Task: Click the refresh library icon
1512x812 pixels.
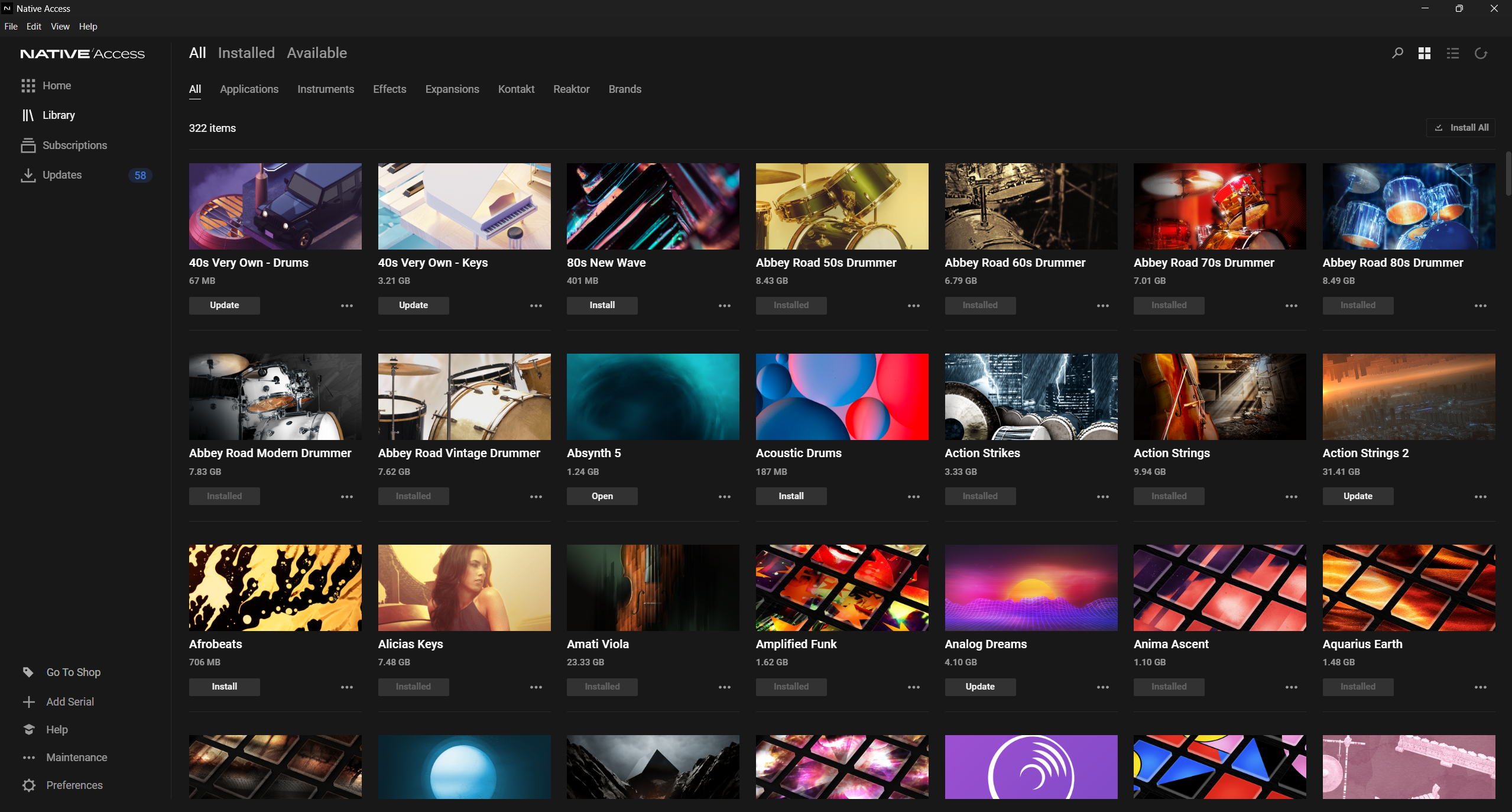Action: (x=1481, y=53)
